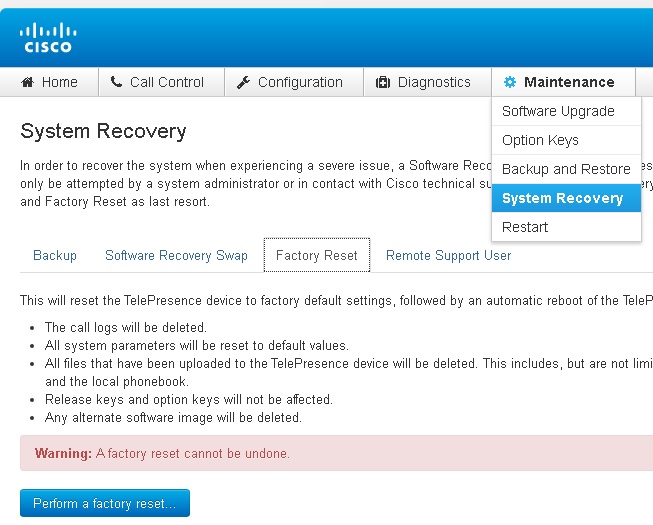The width and height of the screenshot is (653, 525).
Task: Click the medical kit icon on Diagnostics
Action: click(383, 82)
